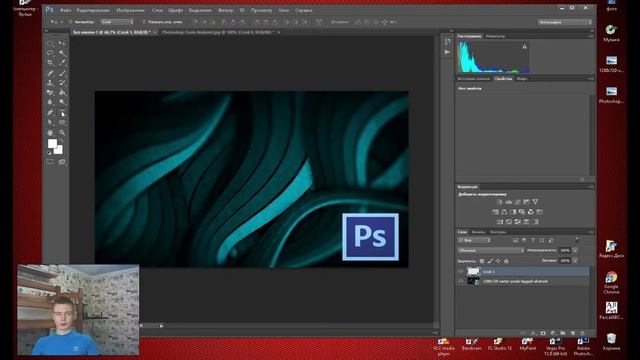Select the Rectangular Marquee tool

click(x=50, y=43)
